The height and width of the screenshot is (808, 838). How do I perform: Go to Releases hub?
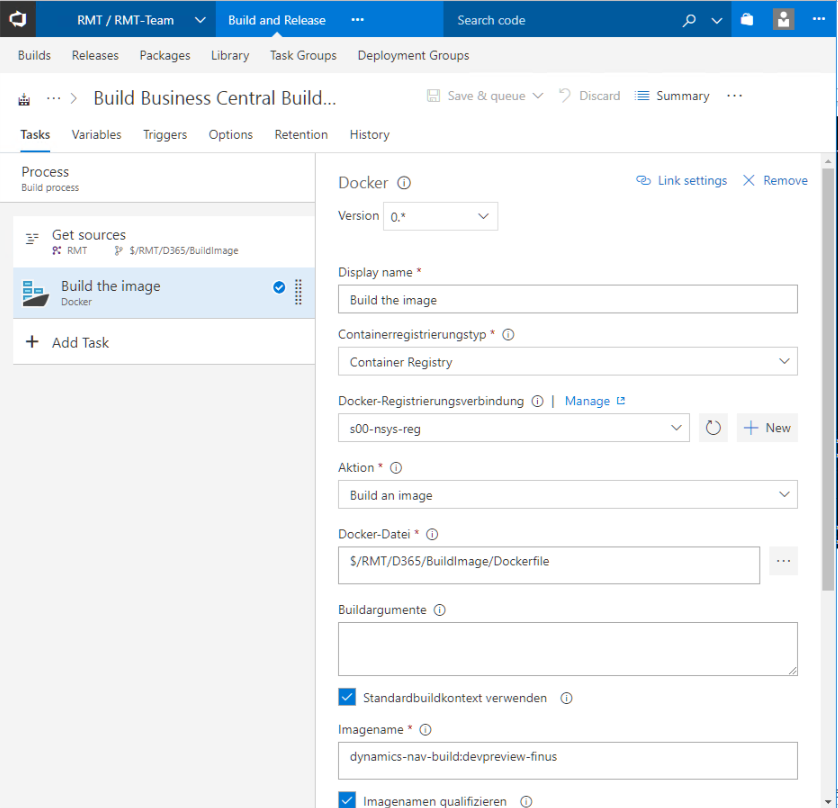(x=95, y=56)
